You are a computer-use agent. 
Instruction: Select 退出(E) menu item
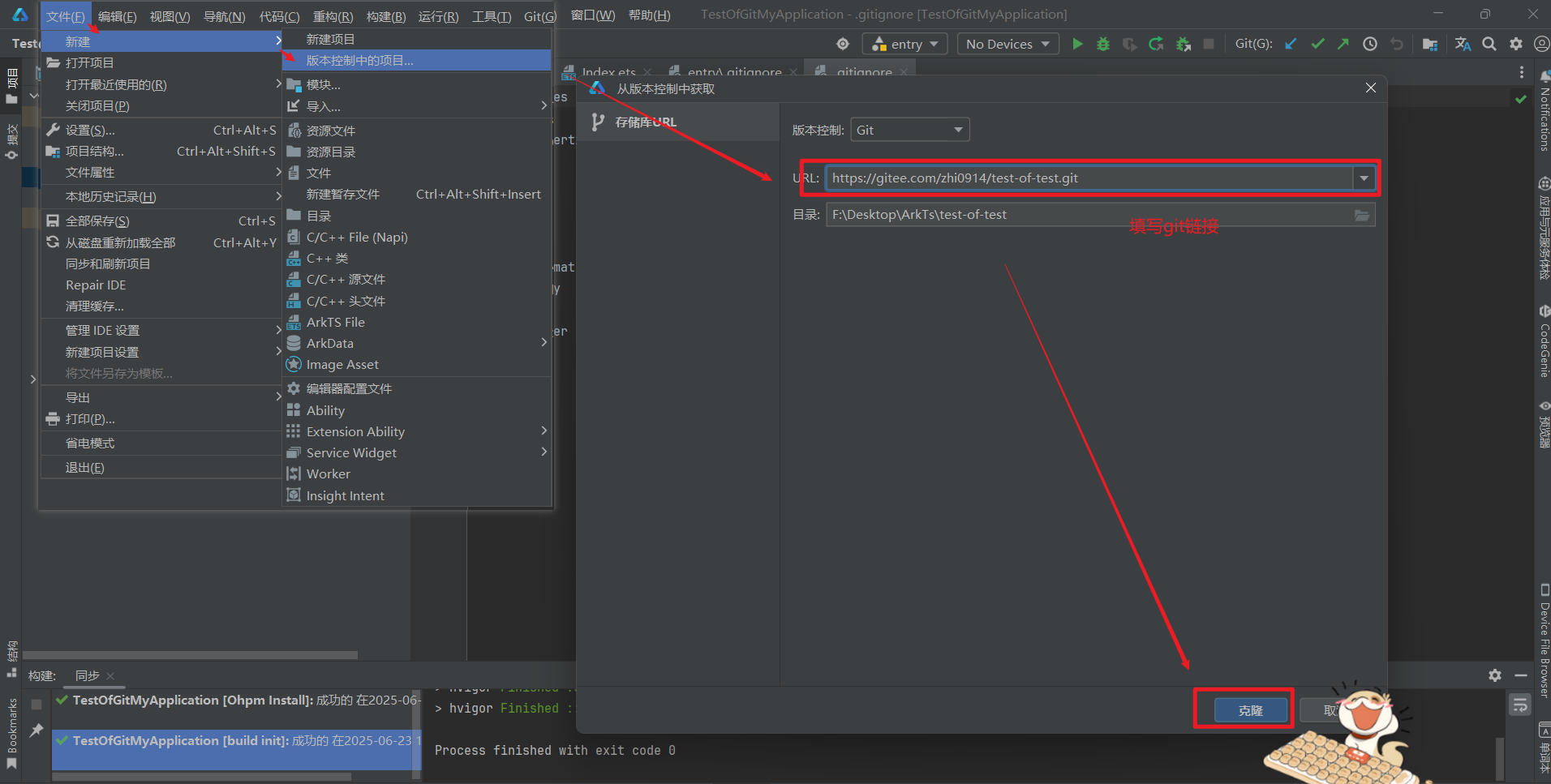[x=161, y=467]
